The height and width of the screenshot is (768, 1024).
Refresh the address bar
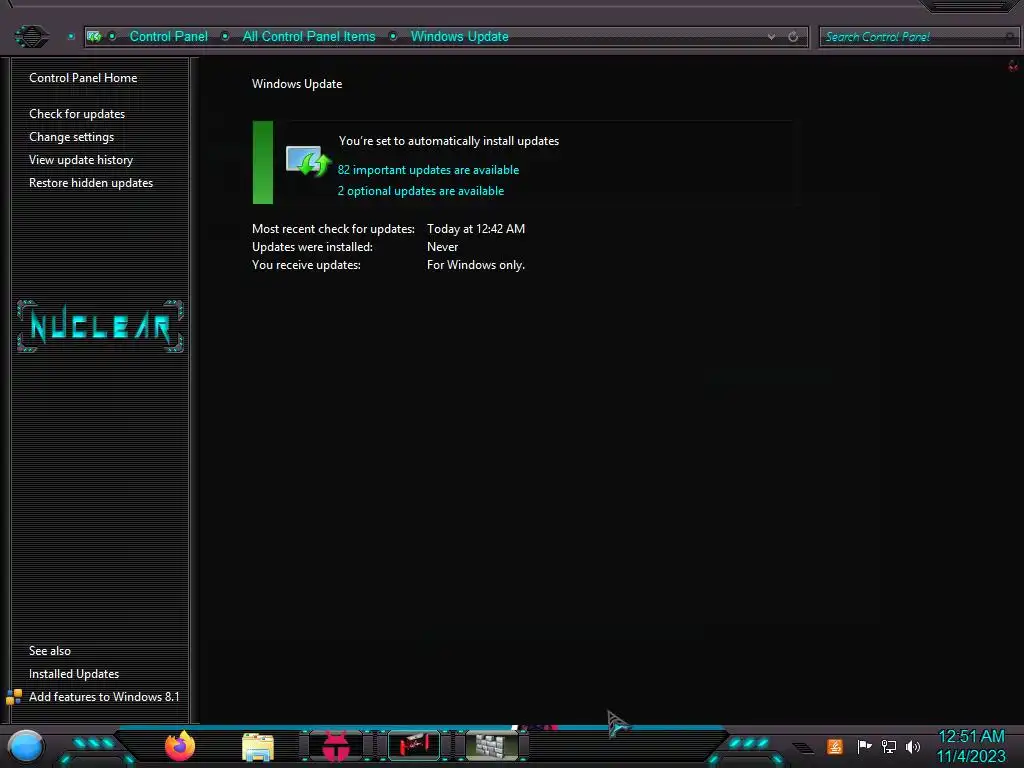(x=793, y=37)
